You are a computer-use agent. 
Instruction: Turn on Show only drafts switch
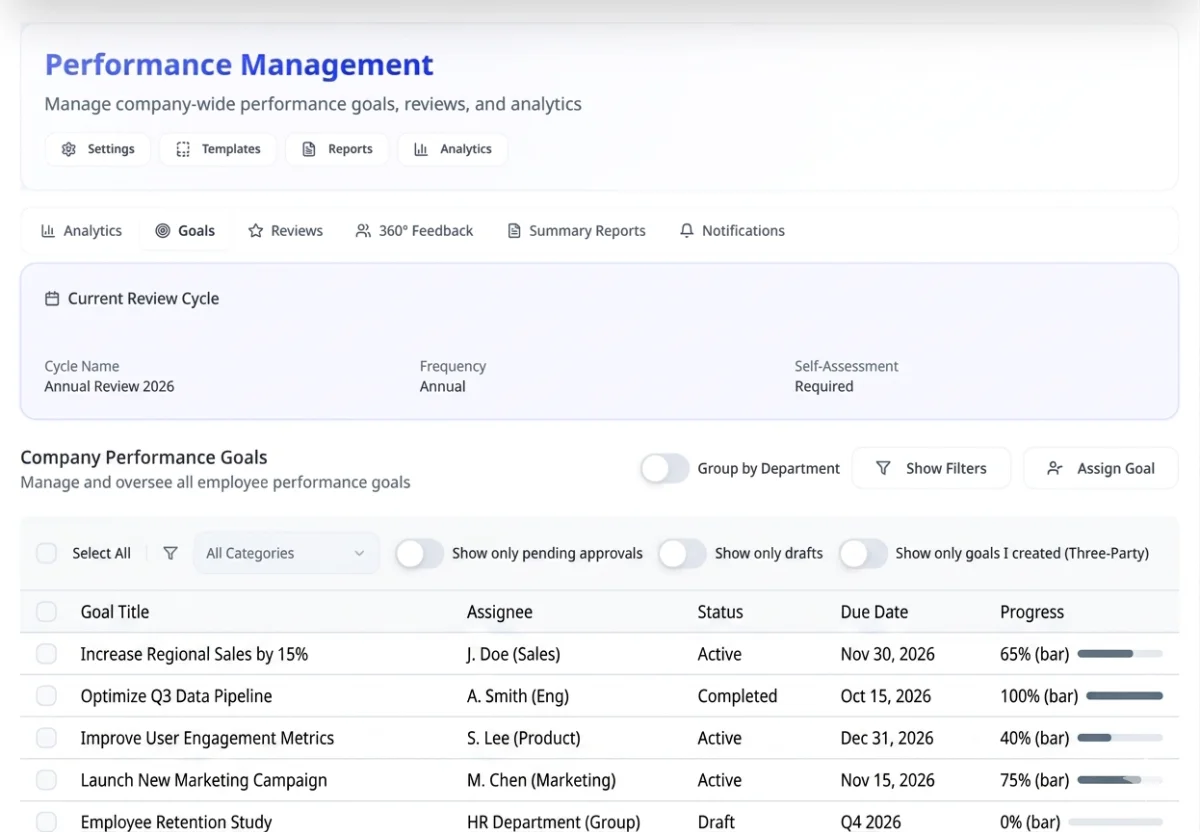coord(682,553)
